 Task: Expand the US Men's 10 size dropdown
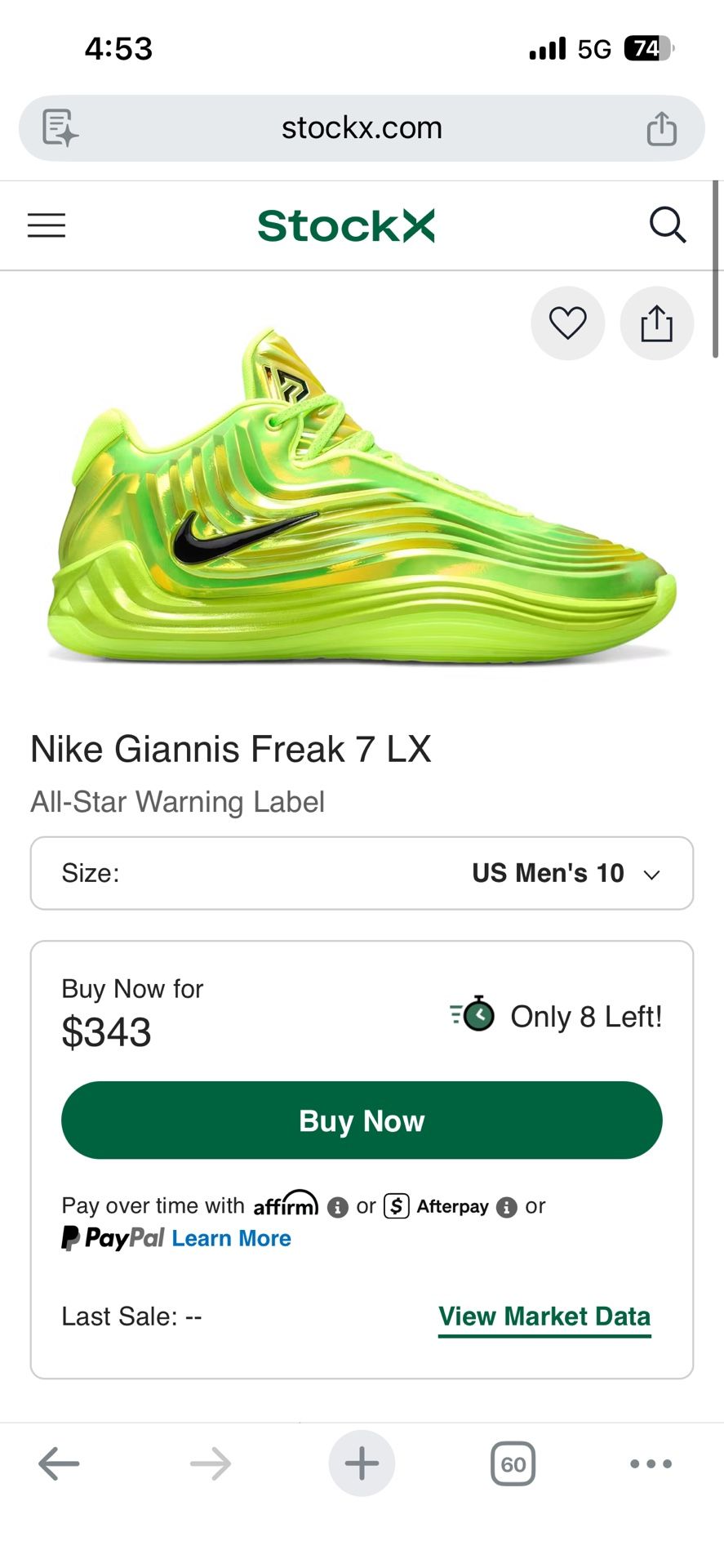click(362, 873)
